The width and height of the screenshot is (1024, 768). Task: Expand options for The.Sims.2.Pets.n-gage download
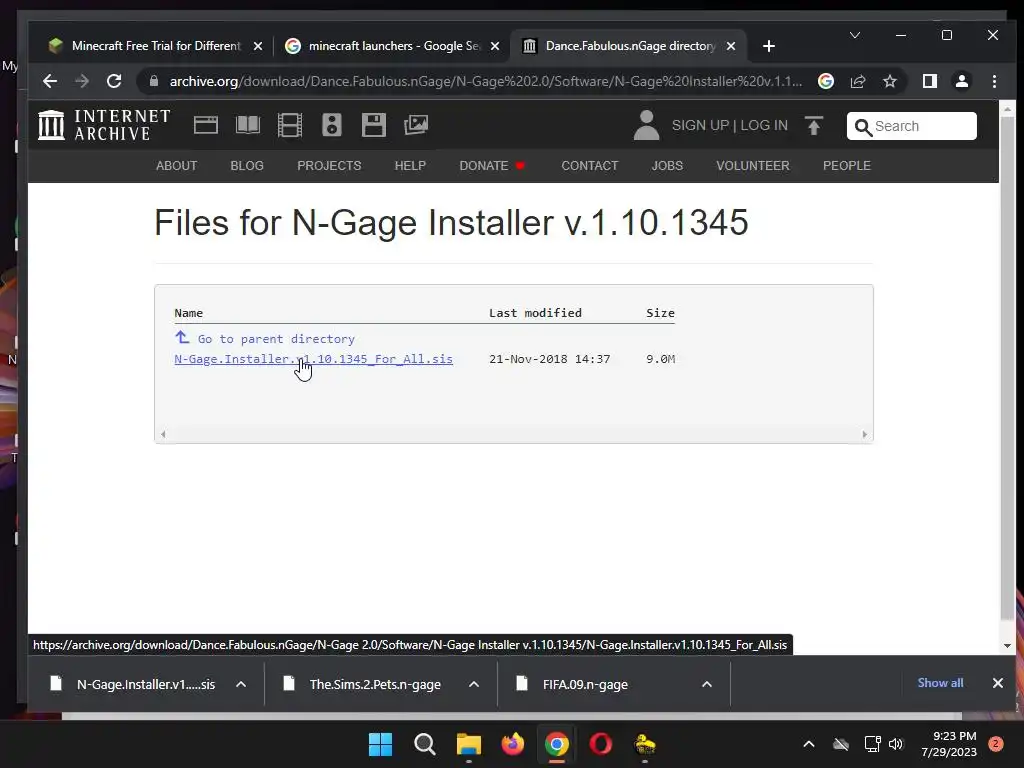(474, 684)
